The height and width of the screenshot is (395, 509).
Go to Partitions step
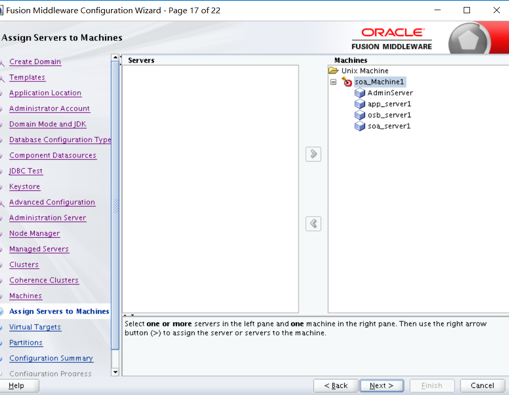click(x=26, y=343)
